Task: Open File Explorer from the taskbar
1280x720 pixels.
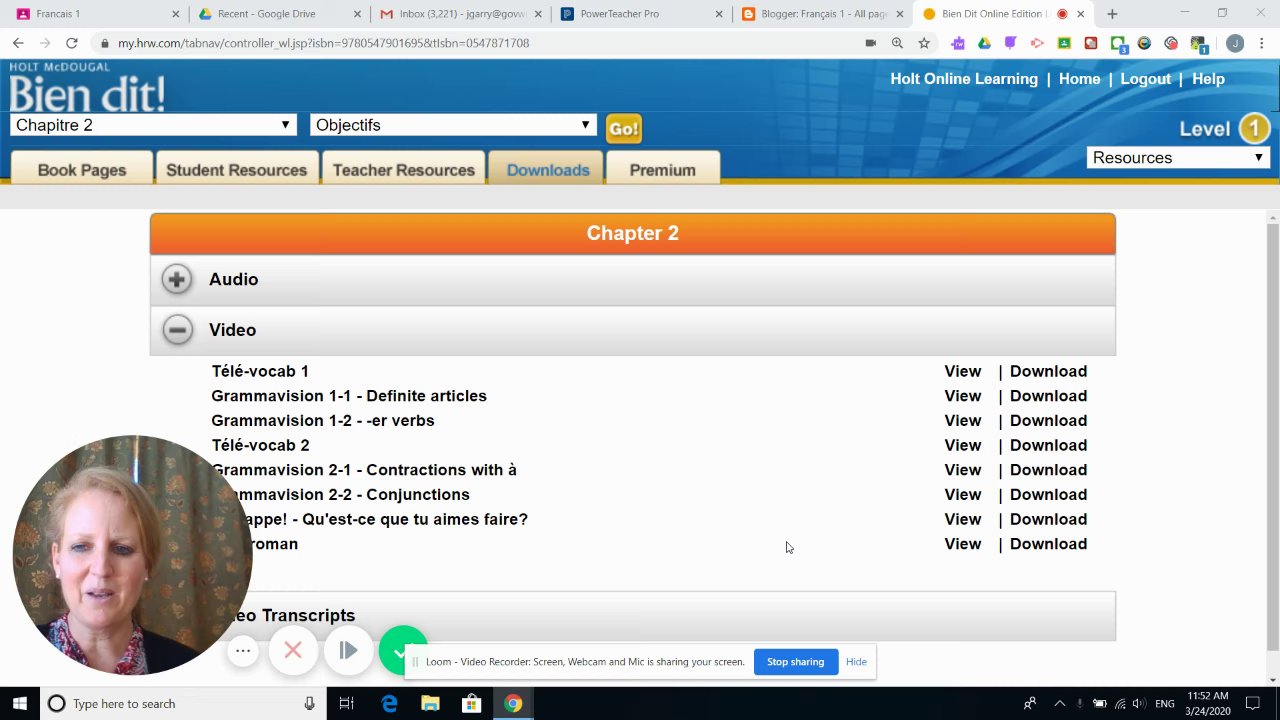Action: [x=430, y=704]
